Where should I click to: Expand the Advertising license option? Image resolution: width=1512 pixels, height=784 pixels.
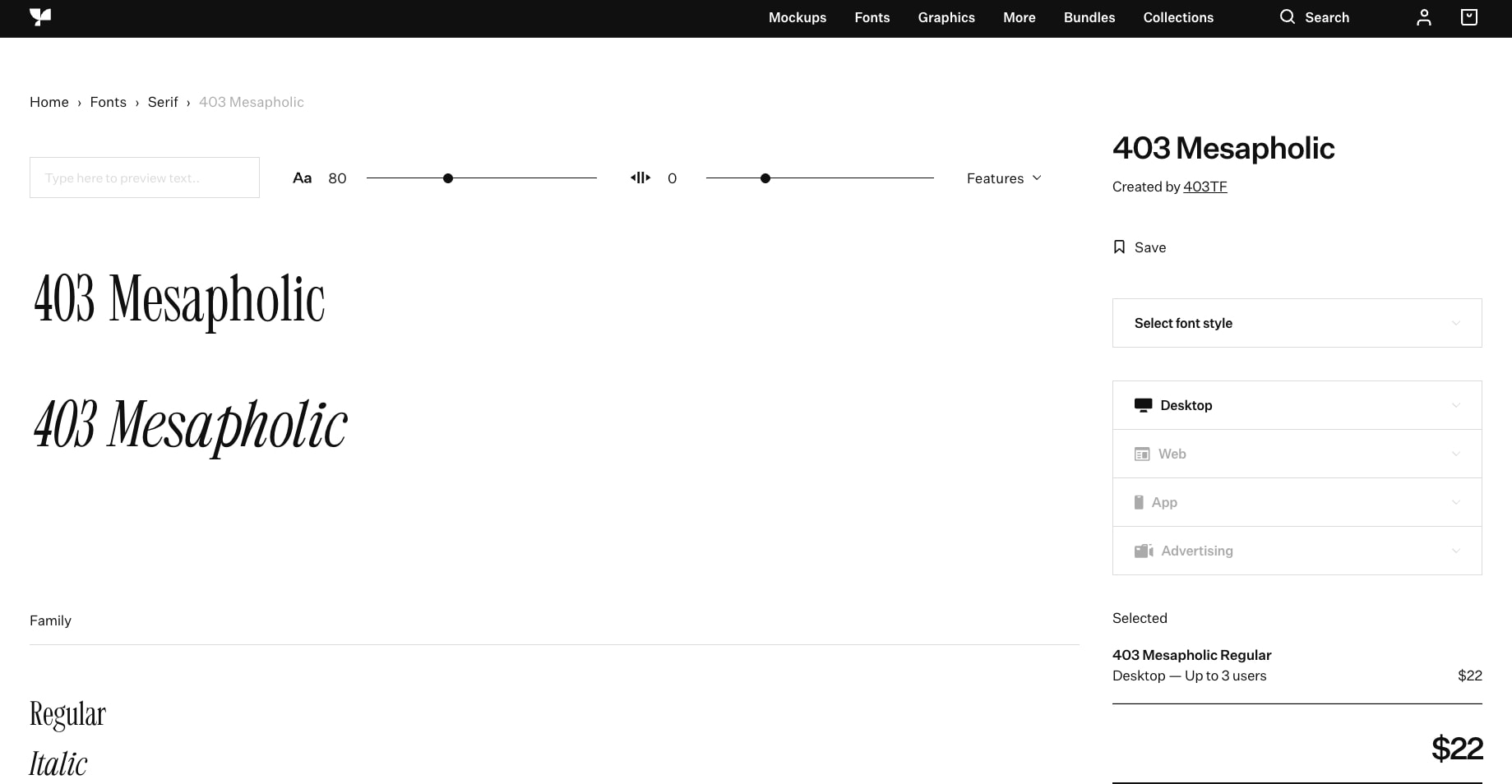[1297, 551]
